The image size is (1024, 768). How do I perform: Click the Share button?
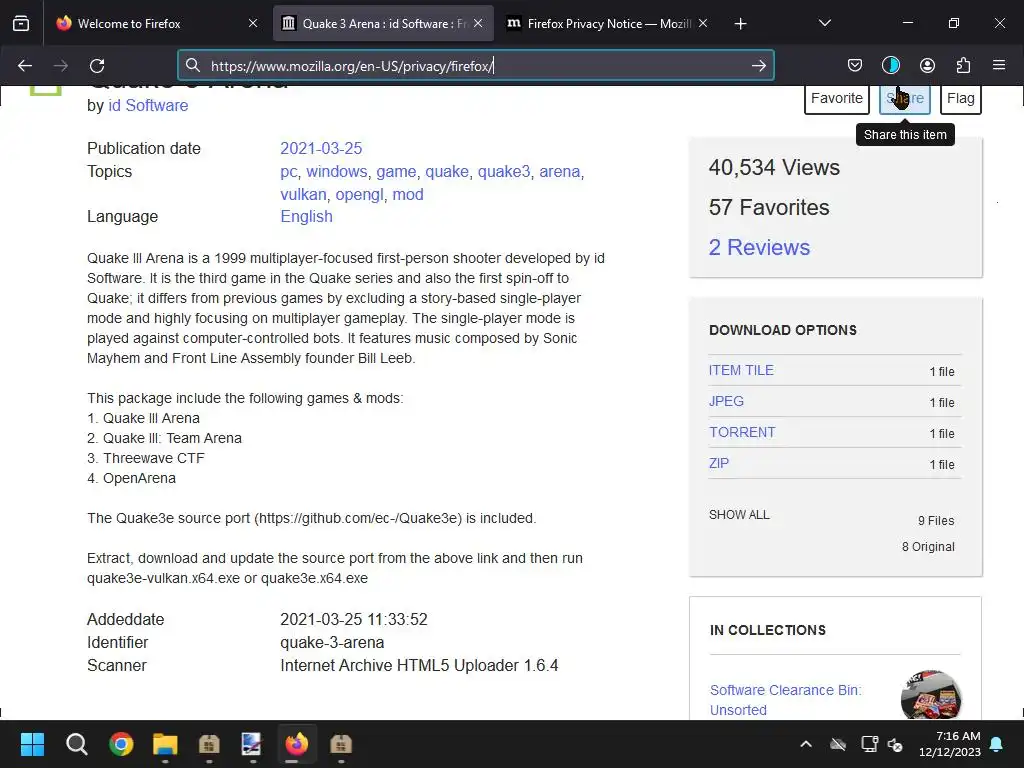[x=904, y=98]
